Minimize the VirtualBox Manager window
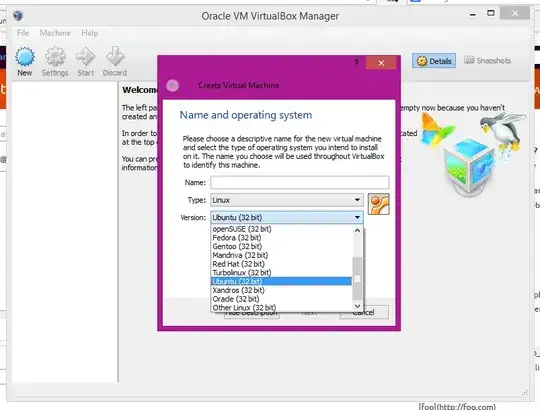 [473, 14]
